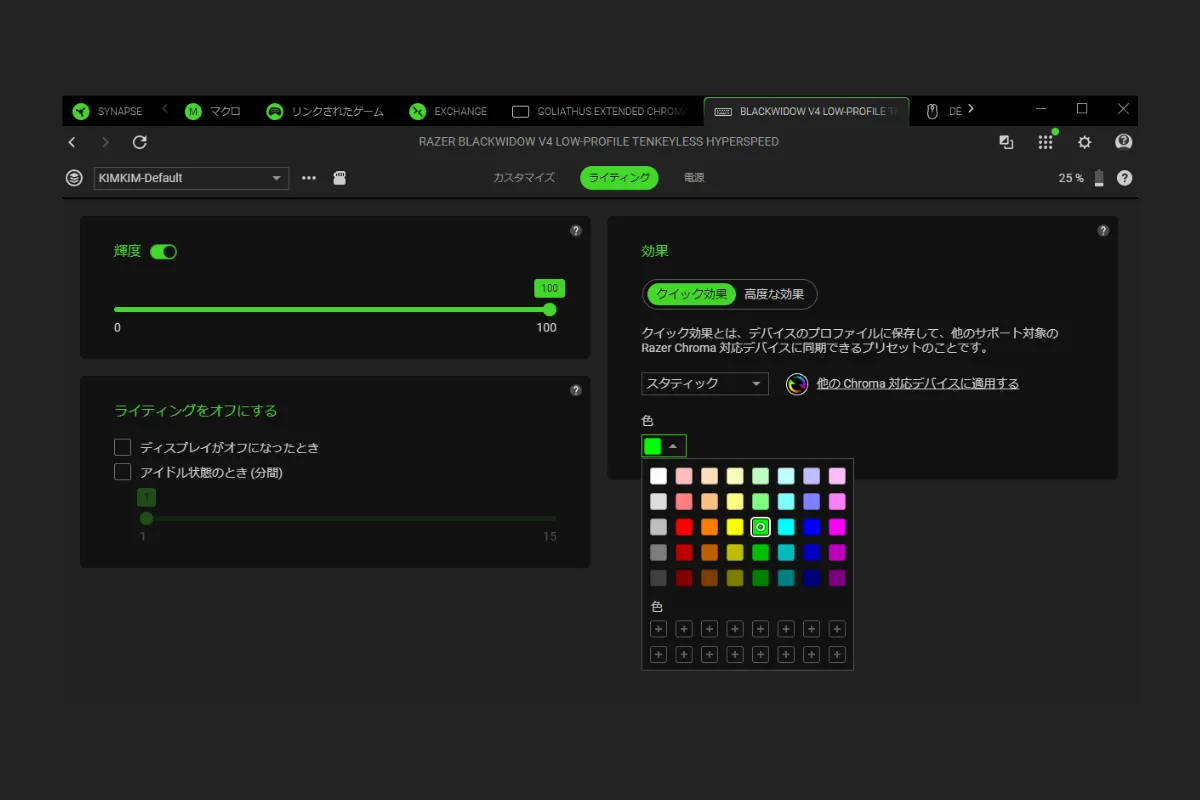Open the リンクされたゲーム tab
The height and width of the screenshot is (800, 1200).
click(325, 111)
